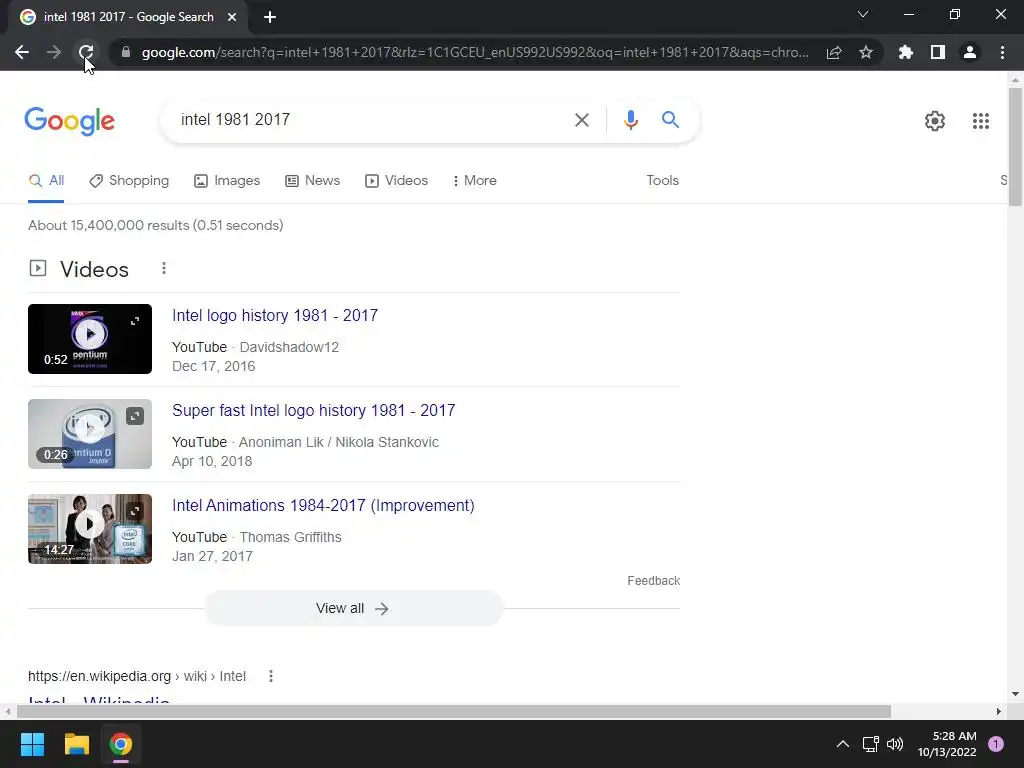1024x768 pixels.
Task: Share this page from address bar
Action: coord(834,52)
